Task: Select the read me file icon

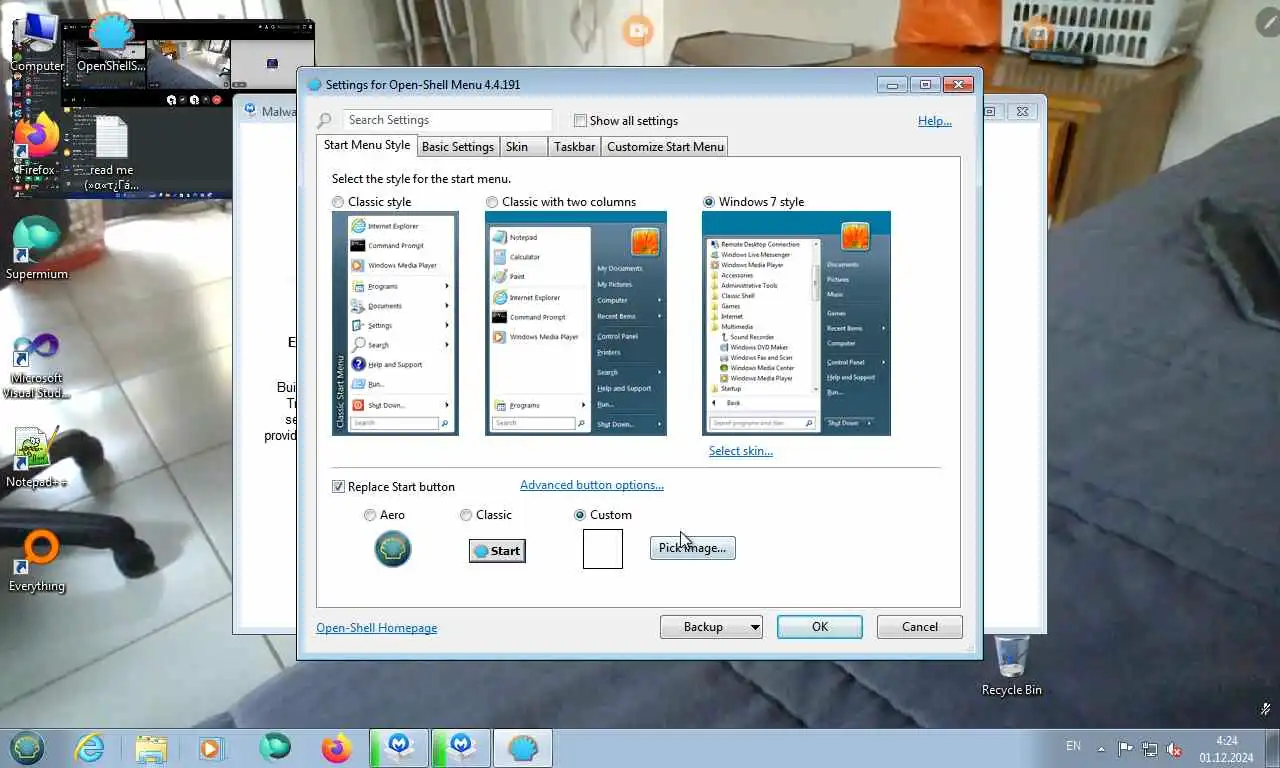Action: [110, 153]
